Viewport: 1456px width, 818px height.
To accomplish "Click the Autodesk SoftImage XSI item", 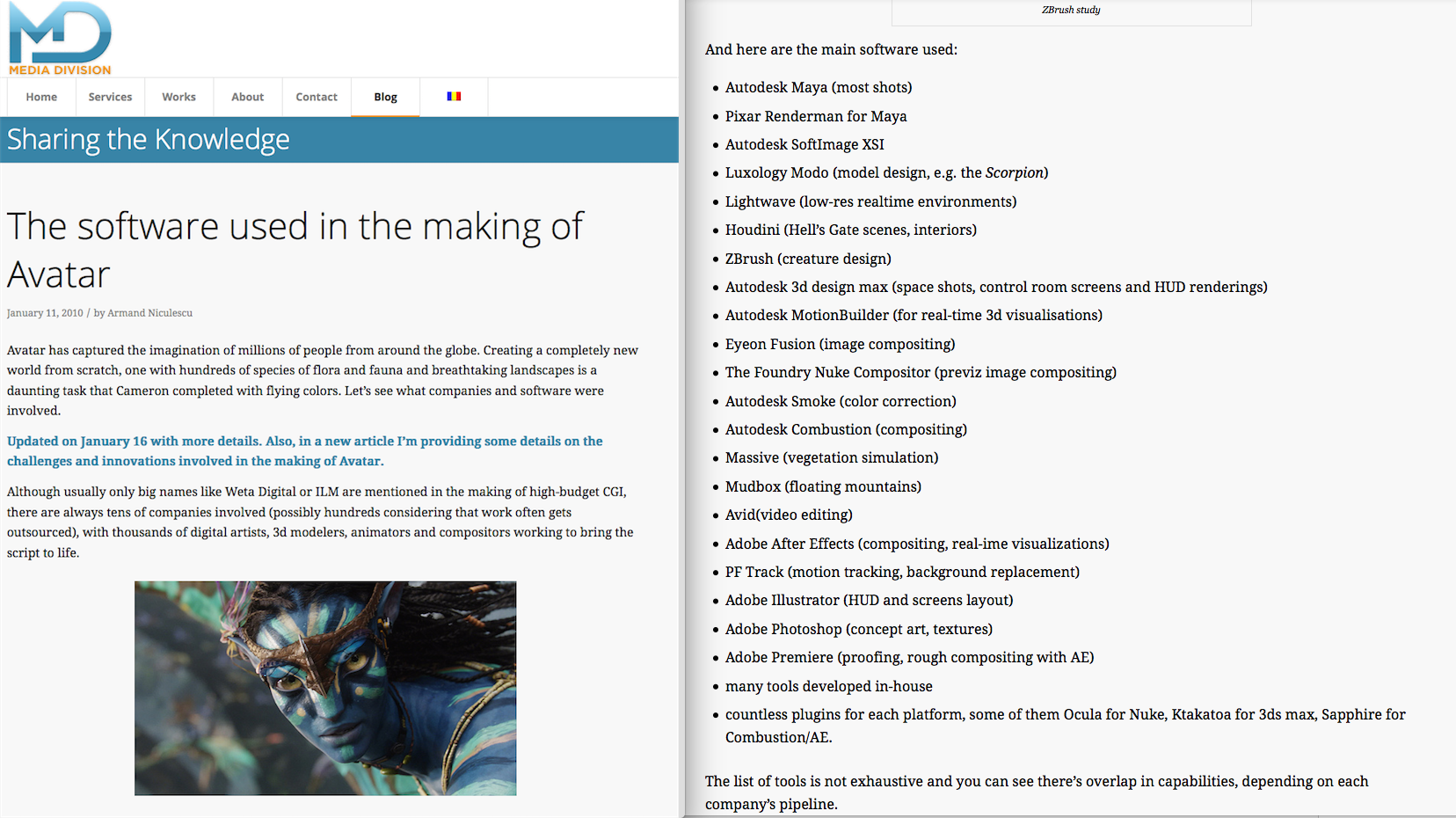I will coord(804,144).
